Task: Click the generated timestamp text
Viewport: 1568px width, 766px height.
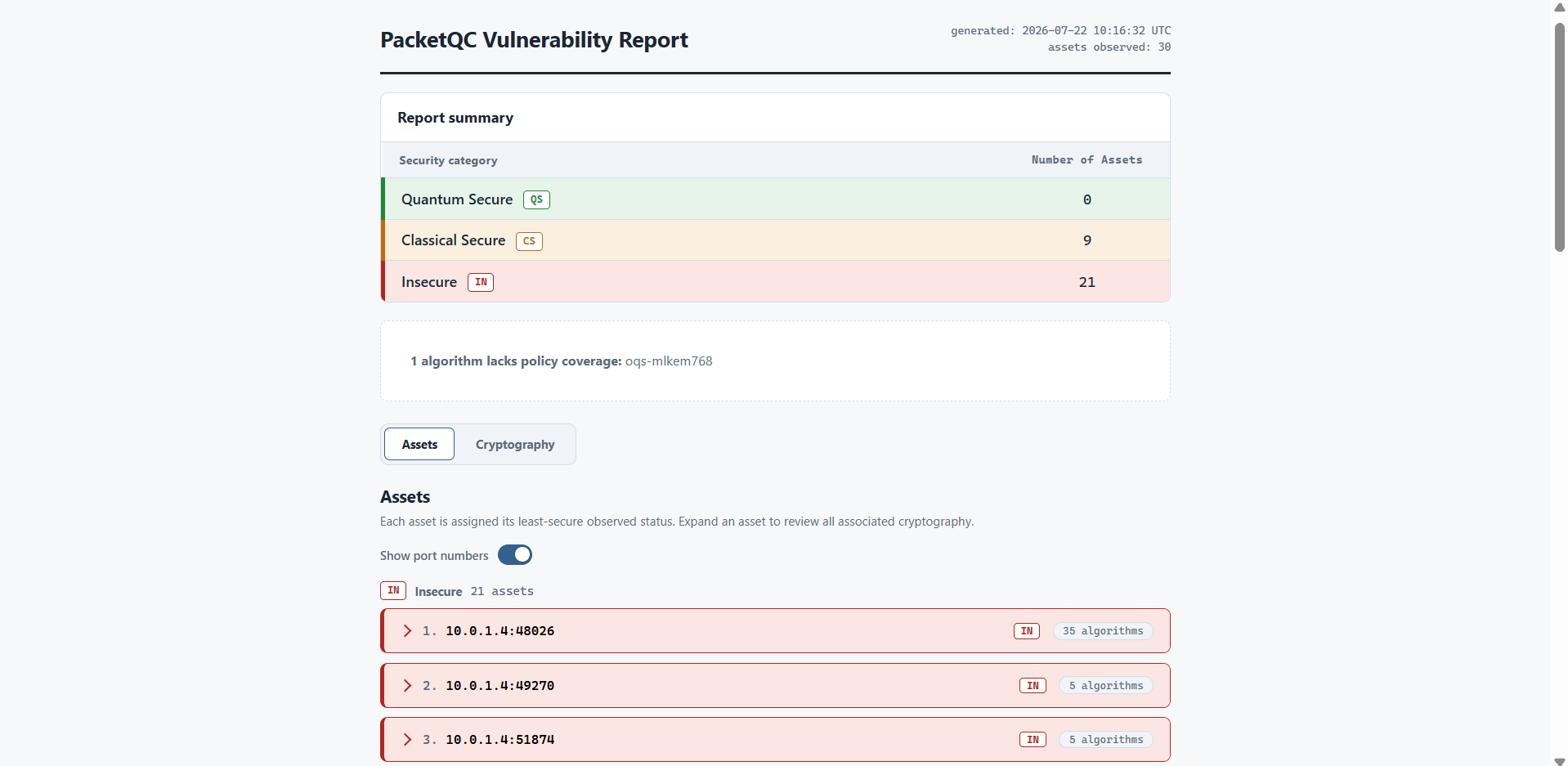Action: (x=1060, y=30)
